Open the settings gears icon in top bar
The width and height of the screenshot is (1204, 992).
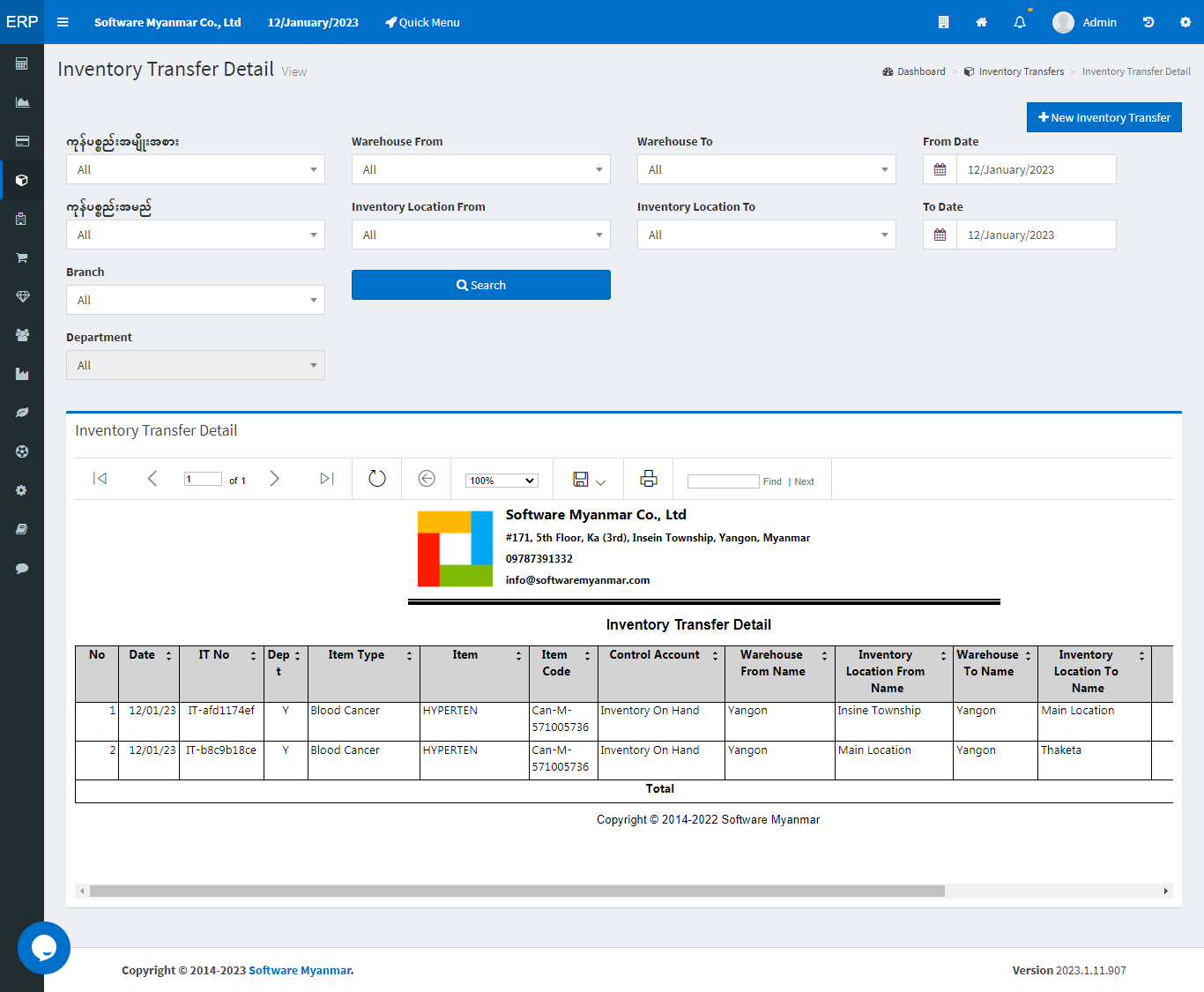1185,22
